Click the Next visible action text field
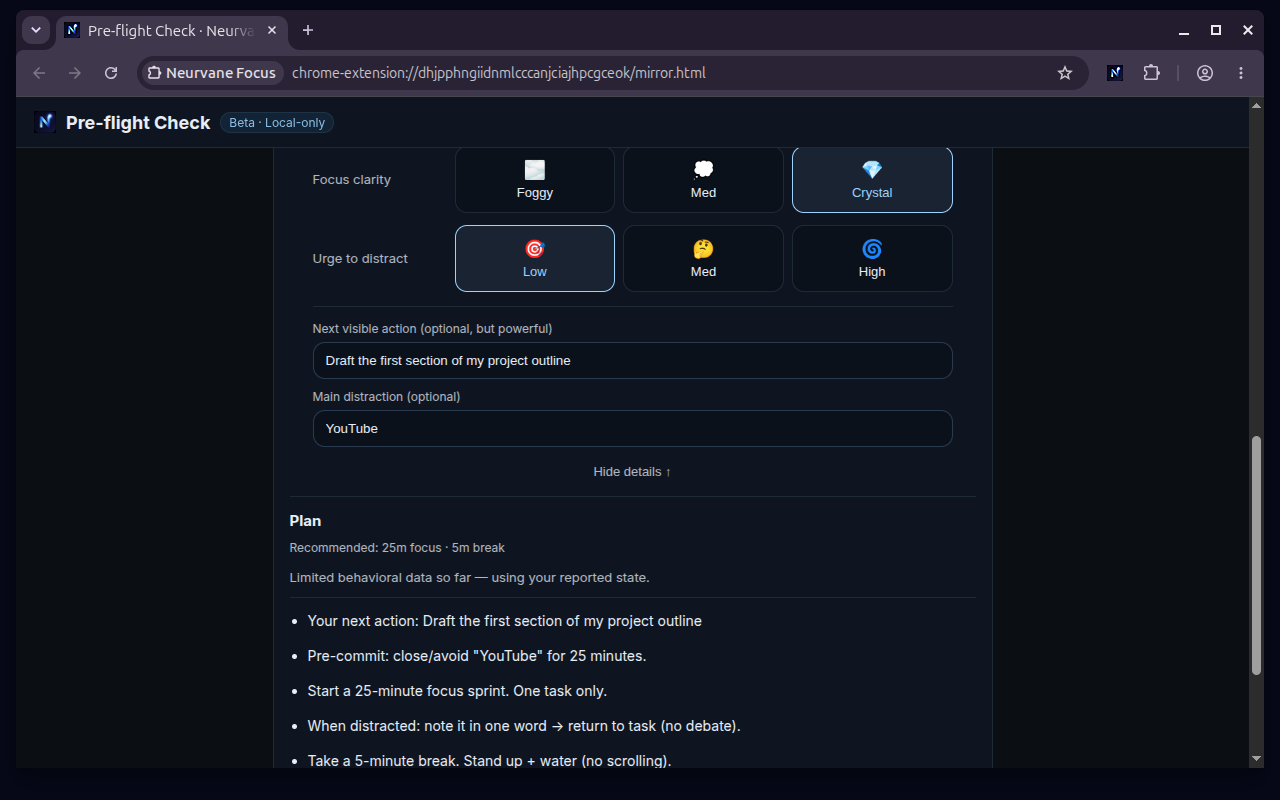The image size is (1280, 800). click(632, 360)
